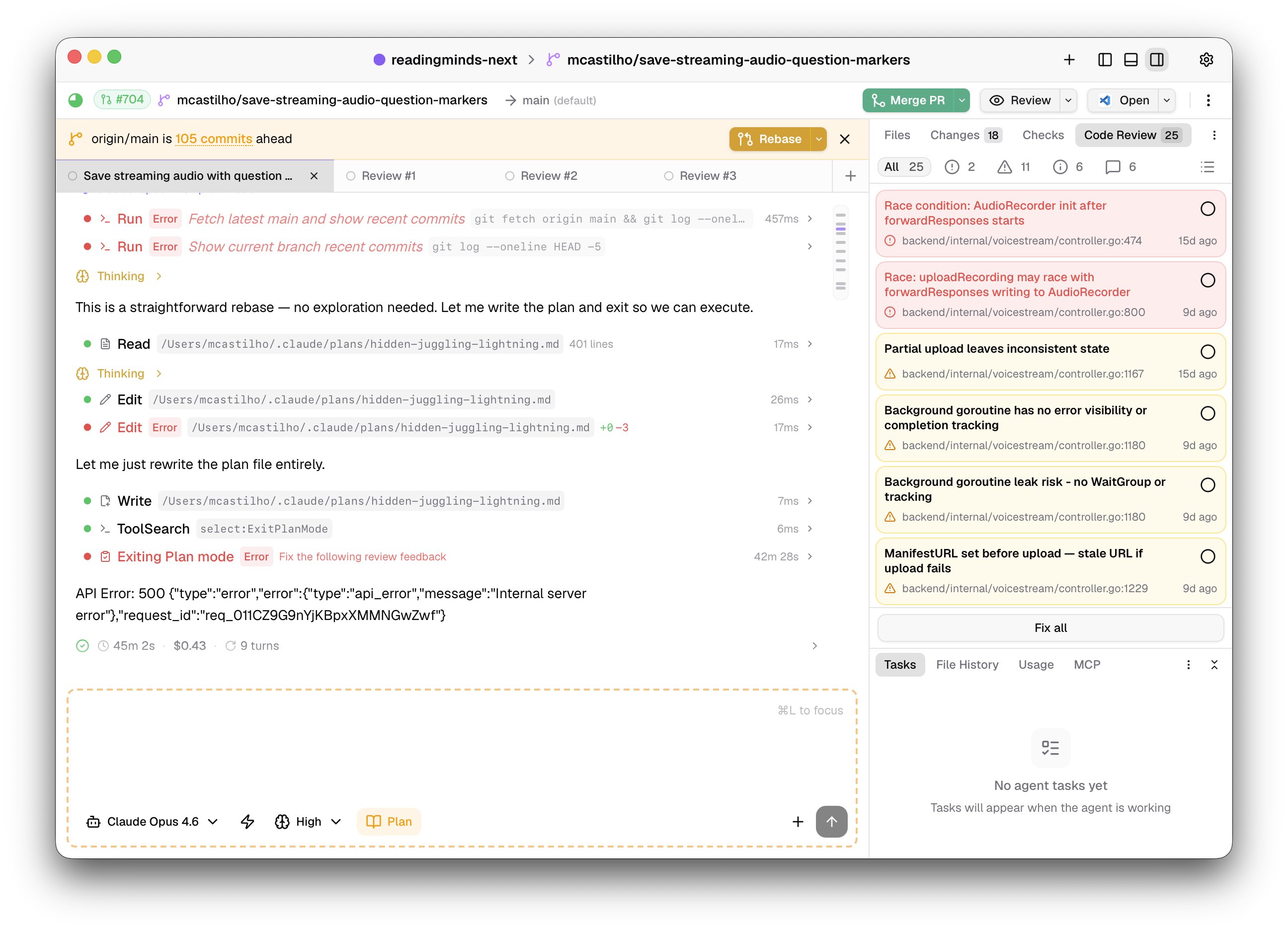Open the File History tab

point(966,665)
